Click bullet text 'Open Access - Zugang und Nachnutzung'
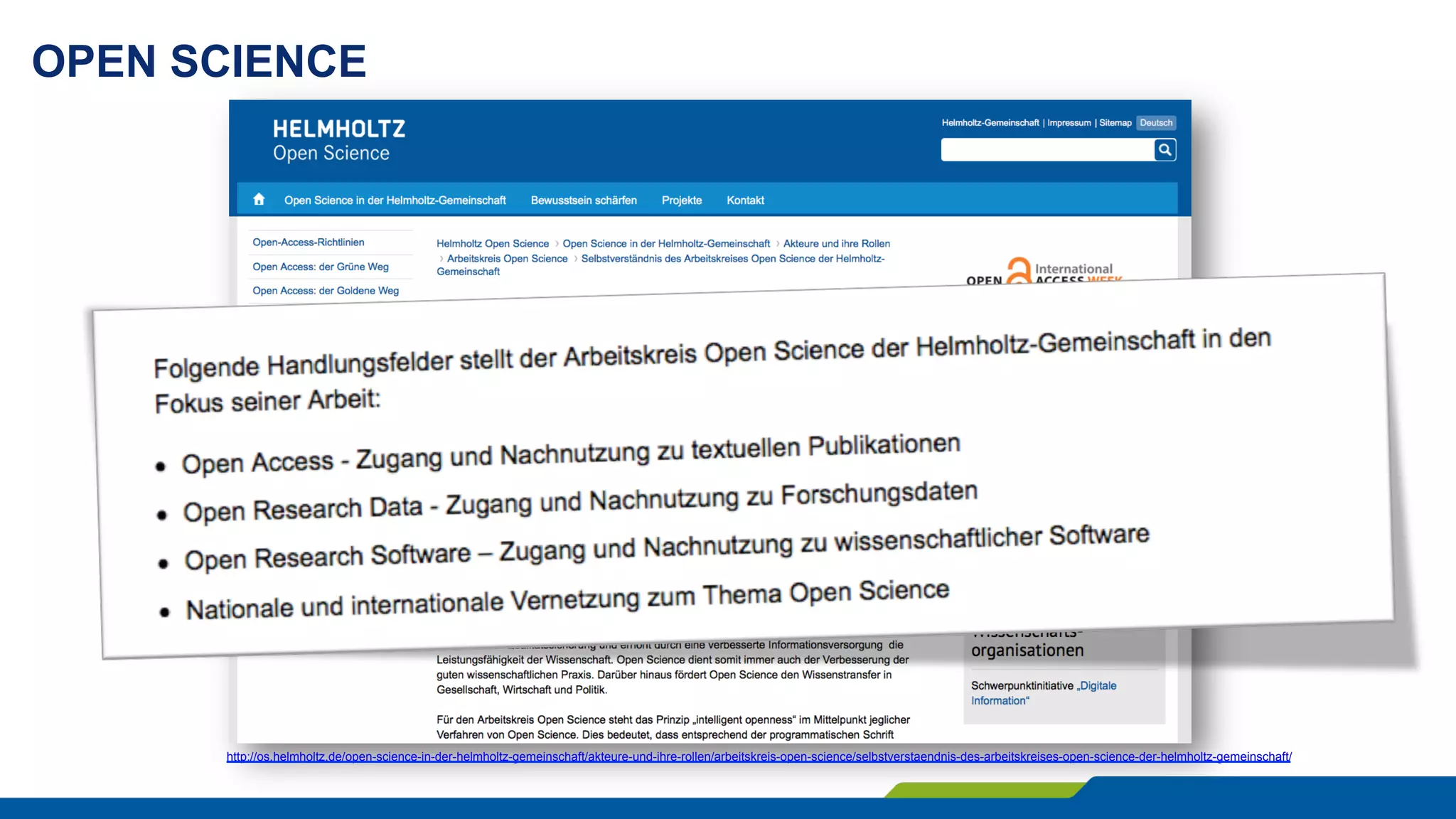Viewport: 1456px width, 819px height. click(x=571, y=454)
